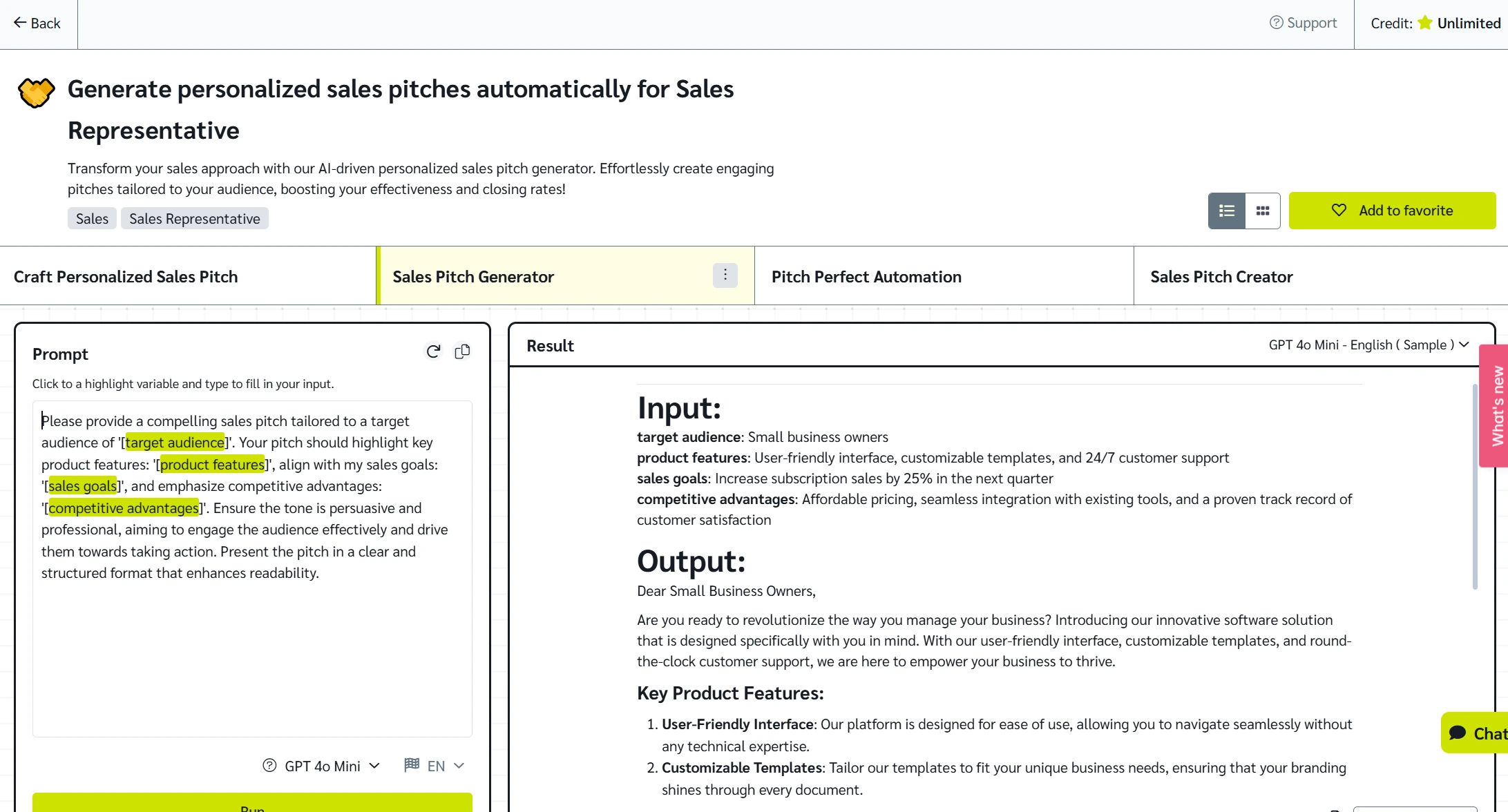Run the prompt
Image resolution: width=1508 pixels, height=812 pixels.
[252, 803]
